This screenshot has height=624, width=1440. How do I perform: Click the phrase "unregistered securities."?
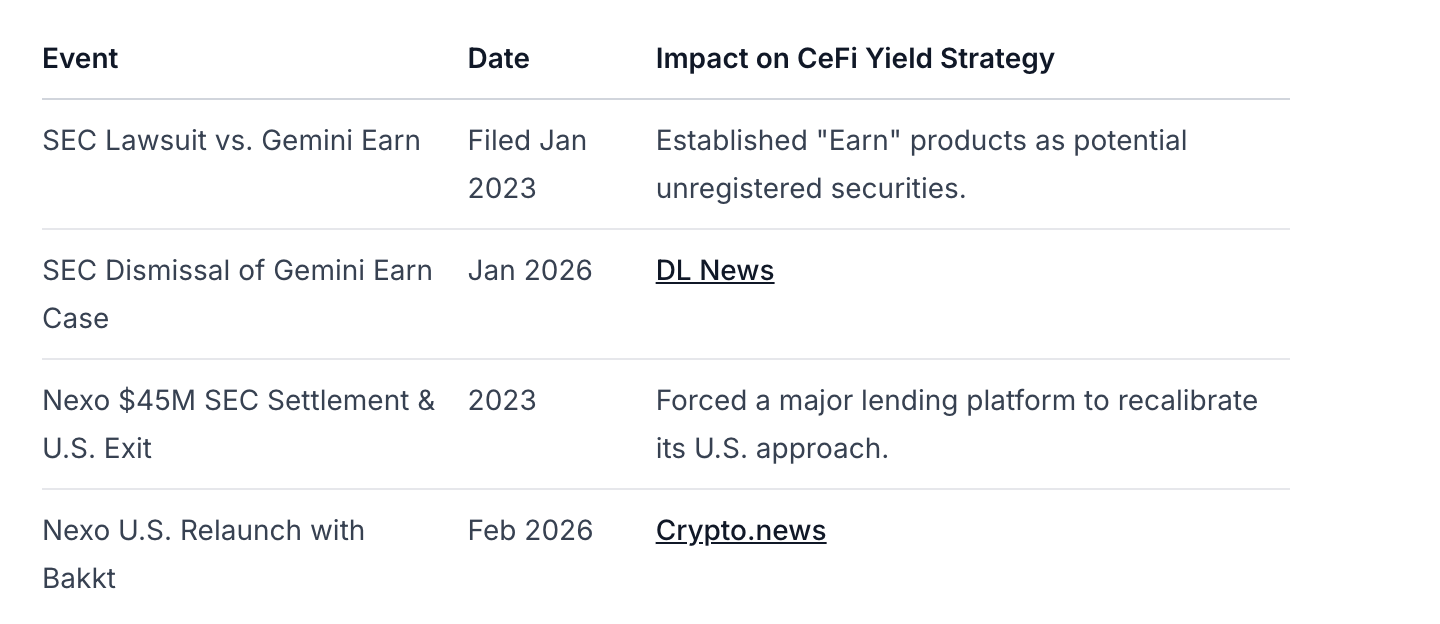tap(810, 189)
